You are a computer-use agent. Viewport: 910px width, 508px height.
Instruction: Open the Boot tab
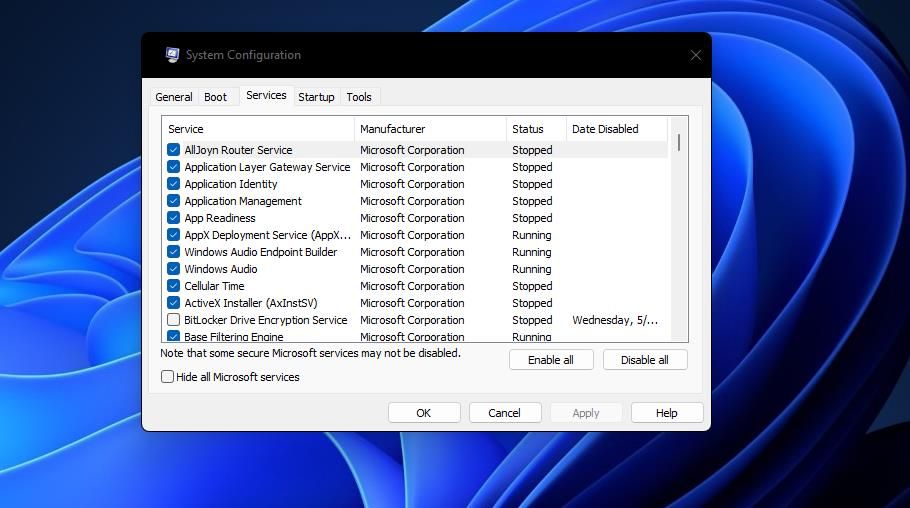tap(215, 97)
